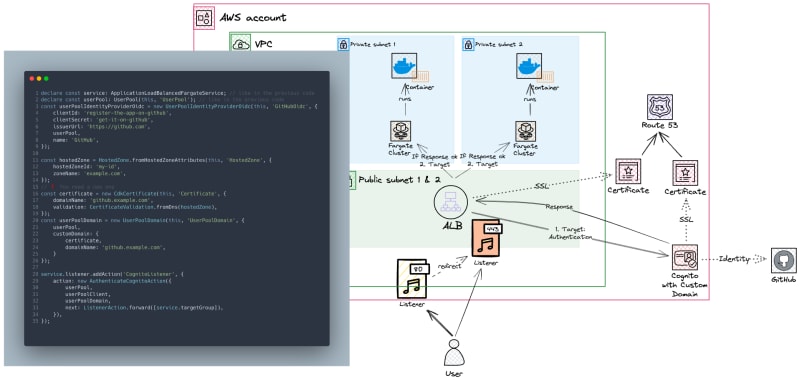
Task: Select the port 443 Listener icon
Action: coord(486,238)
